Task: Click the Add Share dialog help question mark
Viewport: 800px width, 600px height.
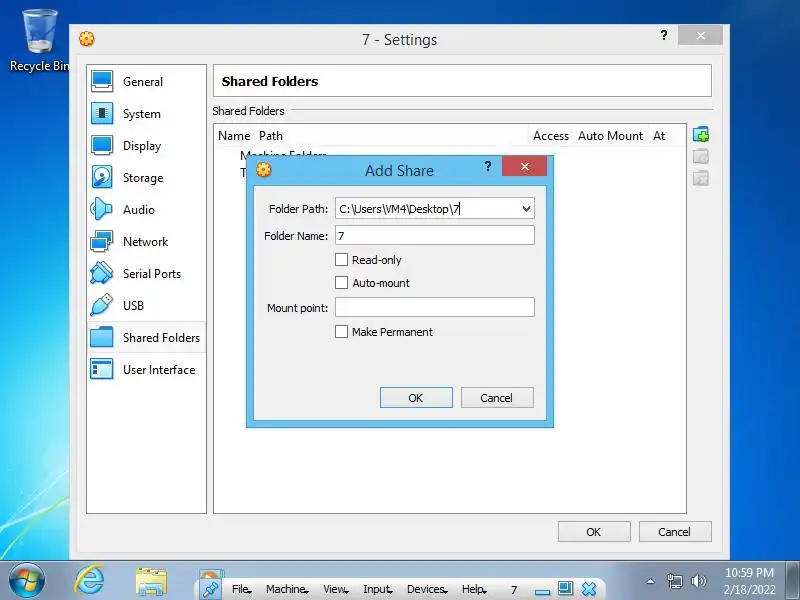Action: point(488,166)
